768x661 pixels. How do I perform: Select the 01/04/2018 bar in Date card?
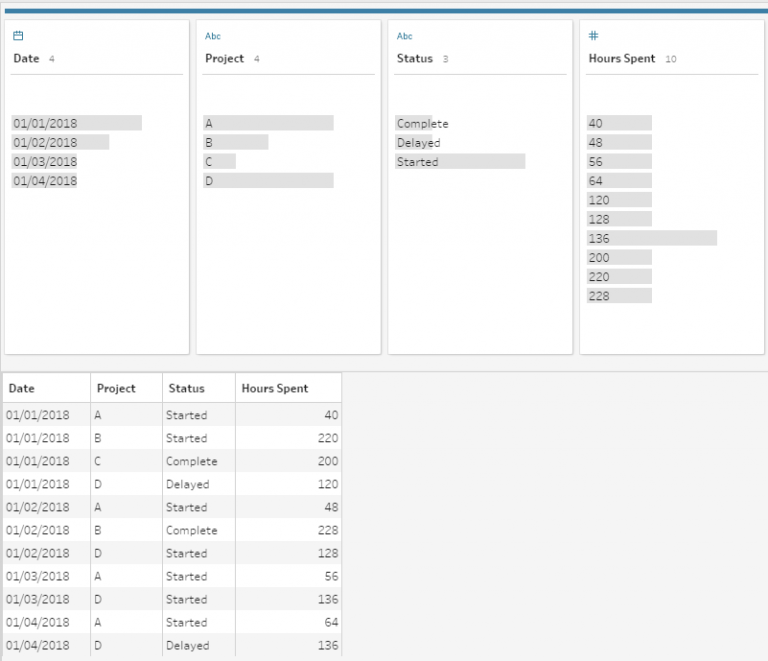45,181
